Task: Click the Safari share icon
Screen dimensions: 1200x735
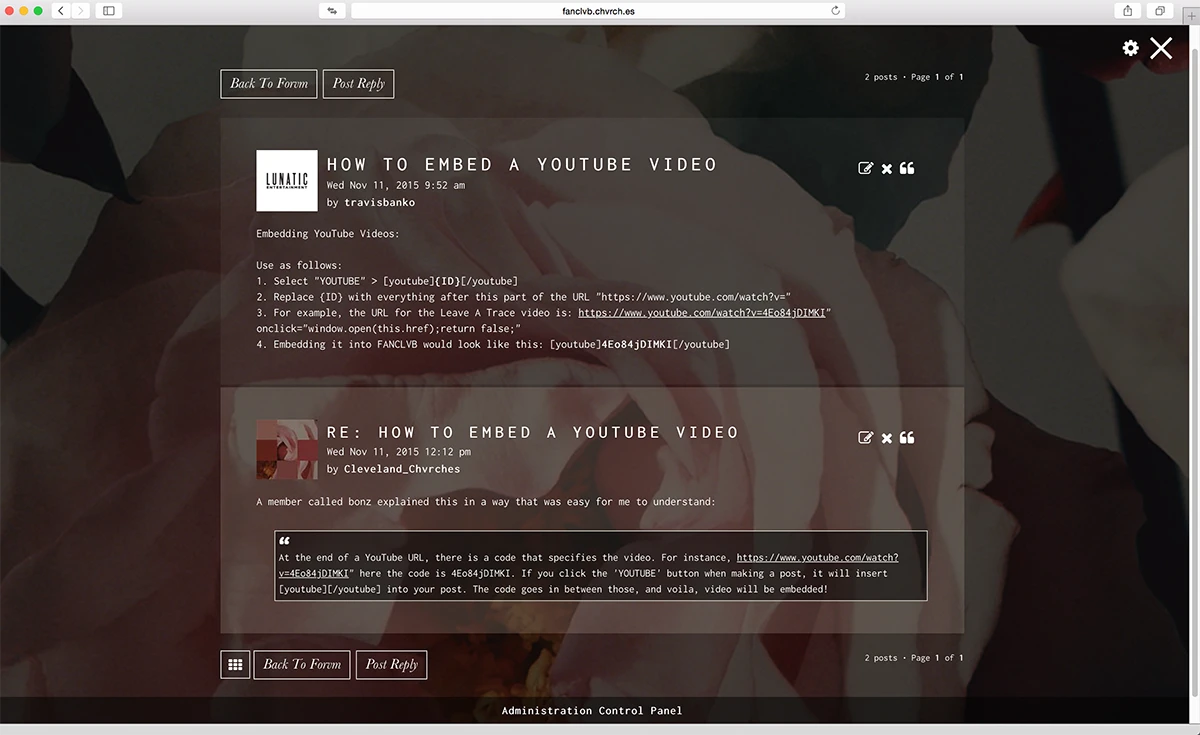Action: (x=1128, y=10)
